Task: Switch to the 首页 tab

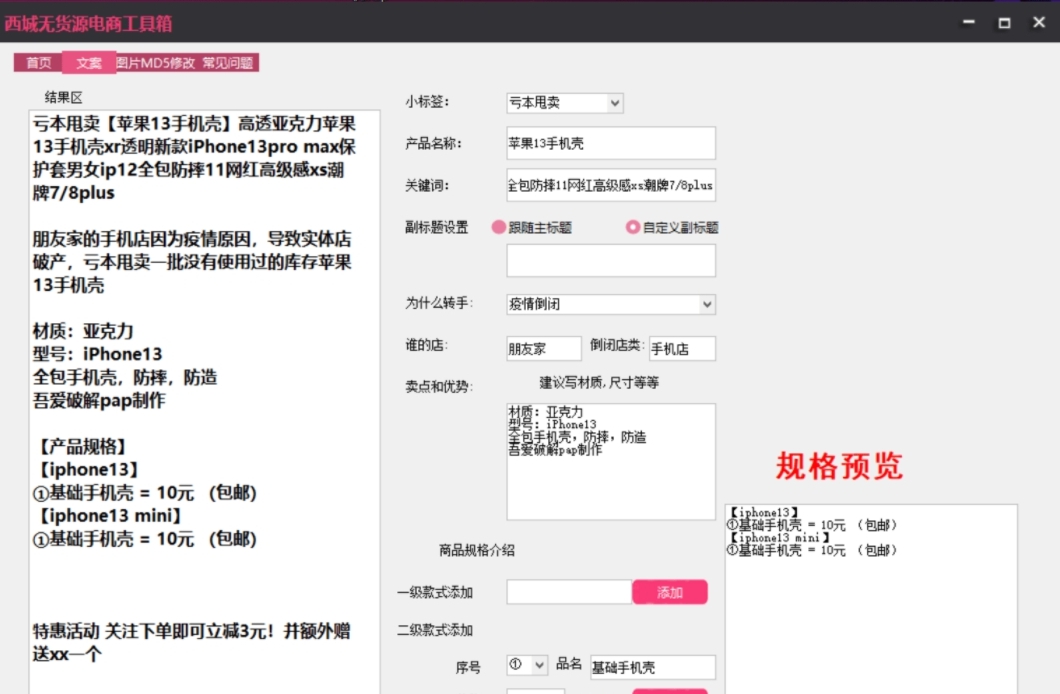Action: [38, 63]
